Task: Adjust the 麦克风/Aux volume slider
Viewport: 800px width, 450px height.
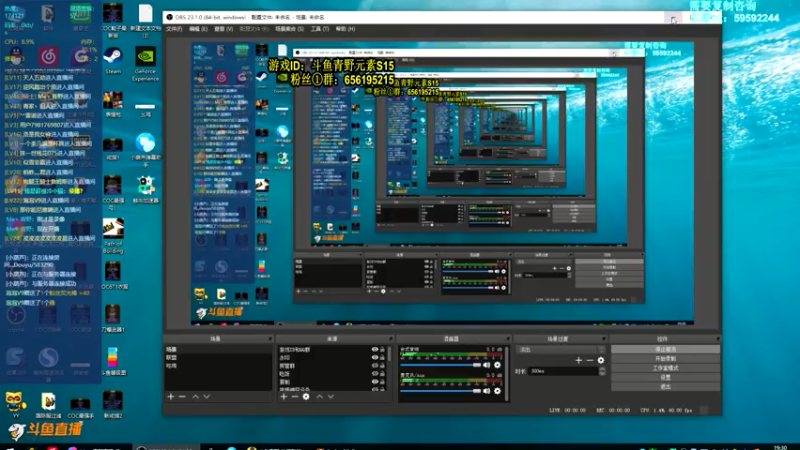Action: pyautogui.click(x=440, y=391)
